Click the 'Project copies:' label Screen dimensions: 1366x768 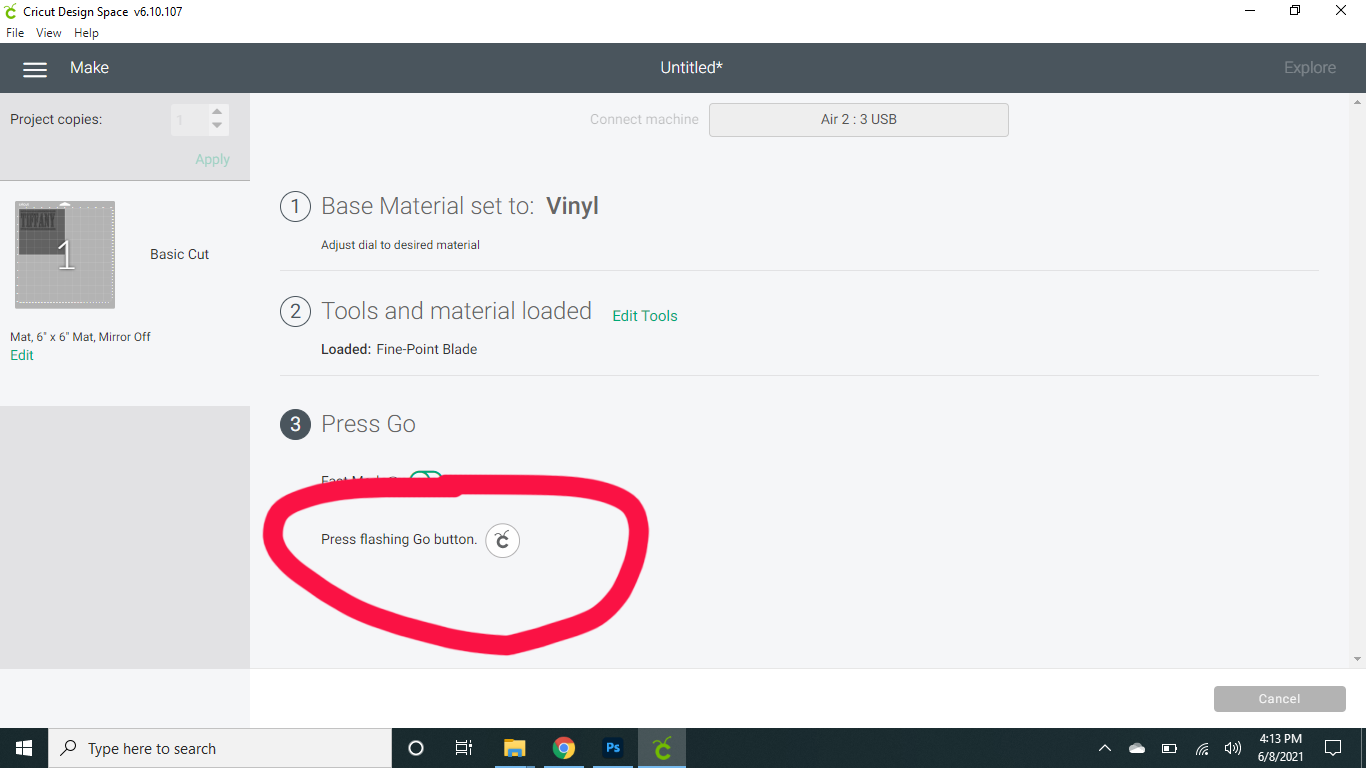click(x=56, y=120)
